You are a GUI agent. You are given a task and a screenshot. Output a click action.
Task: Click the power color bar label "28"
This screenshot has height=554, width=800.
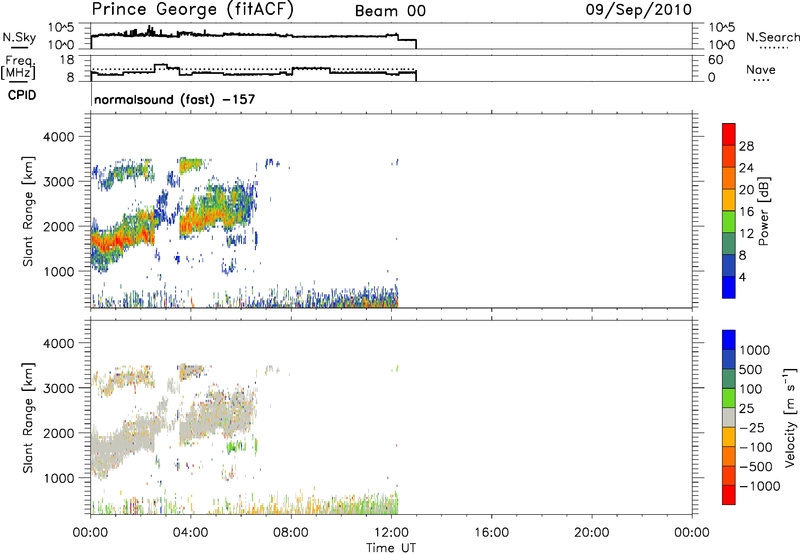746,146
